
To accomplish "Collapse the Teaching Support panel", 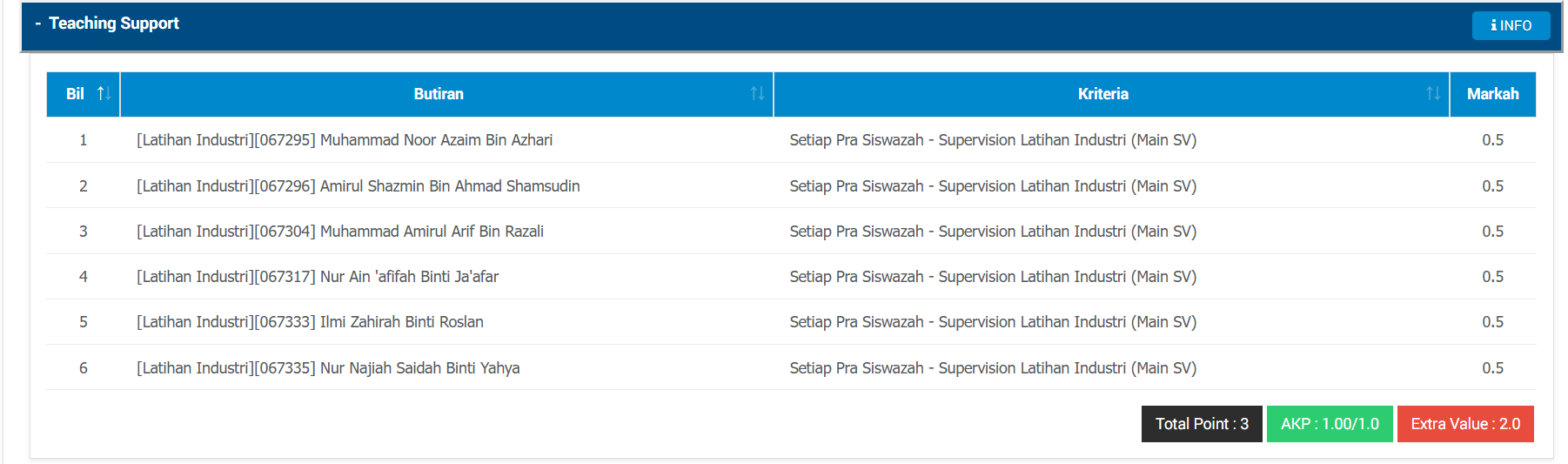I will tap(38, 24).
